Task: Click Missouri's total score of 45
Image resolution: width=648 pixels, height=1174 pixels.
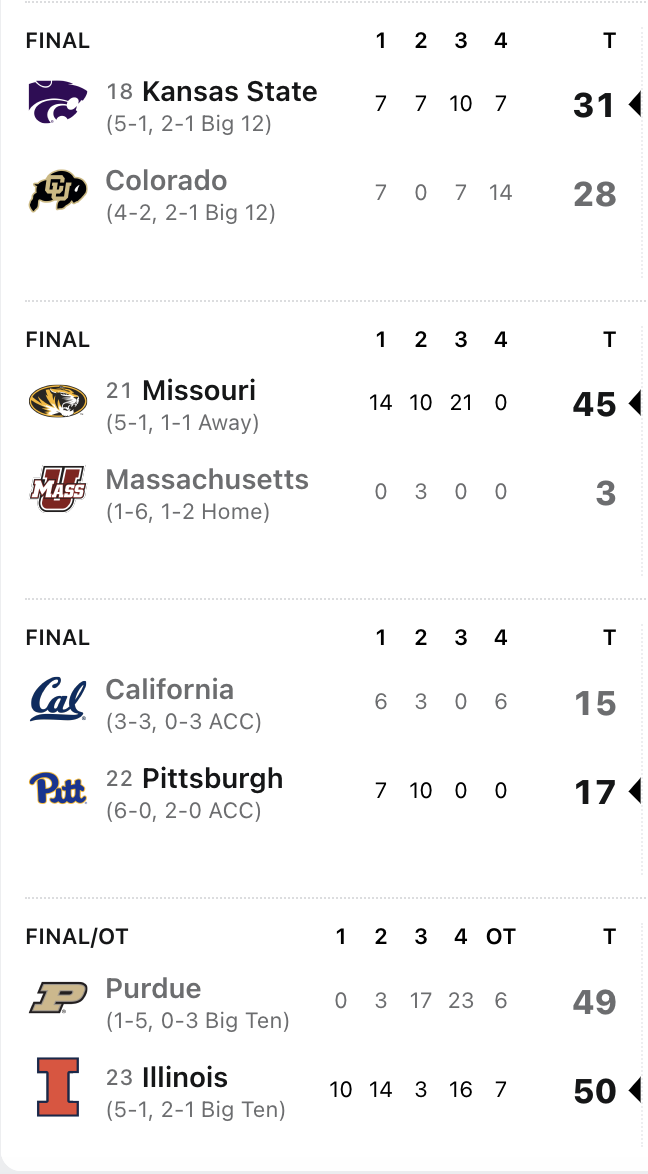Action: tap(594, 403)
